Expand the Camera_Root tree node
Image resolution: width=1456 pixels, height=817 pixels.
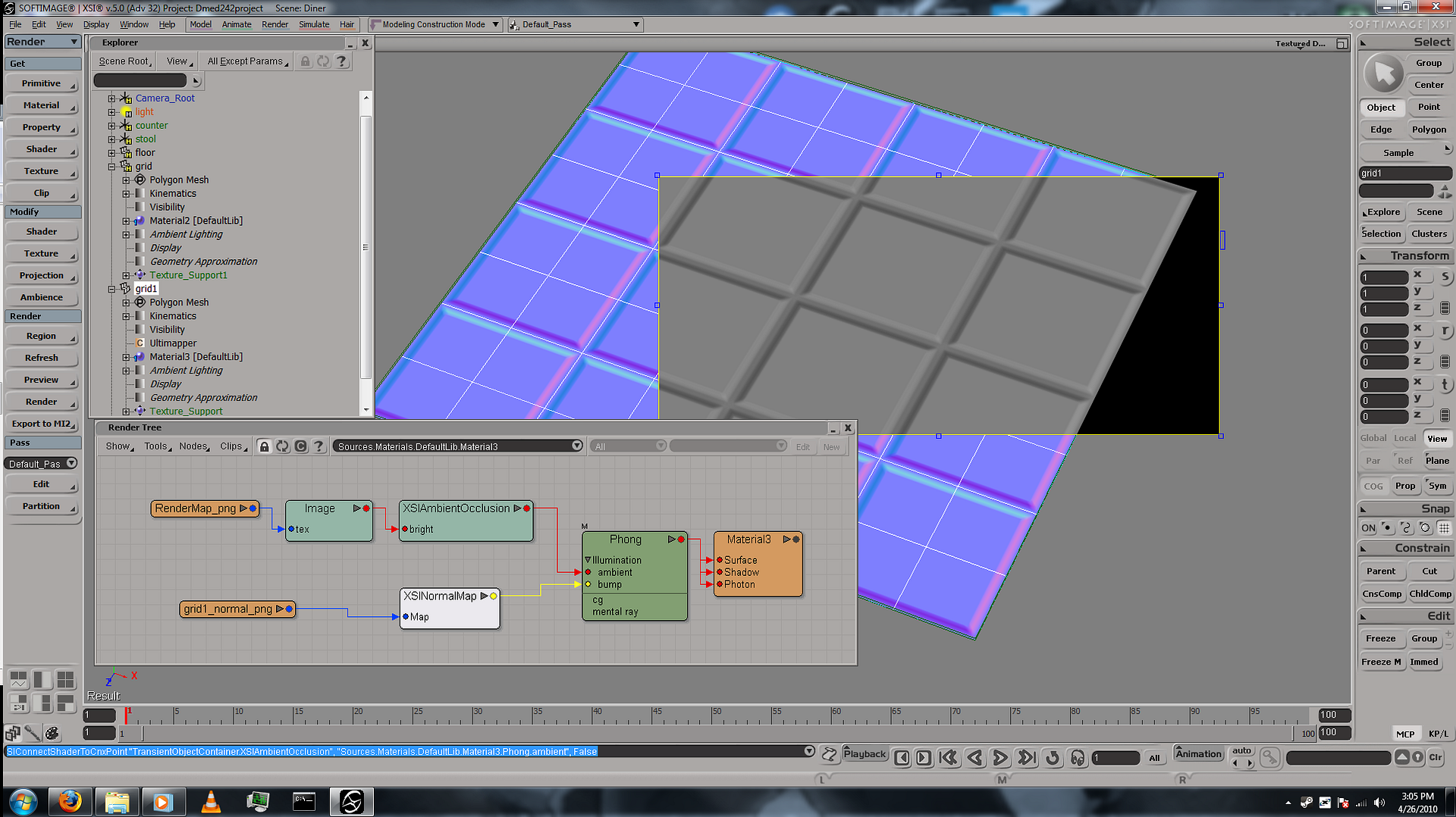[111, 99]
